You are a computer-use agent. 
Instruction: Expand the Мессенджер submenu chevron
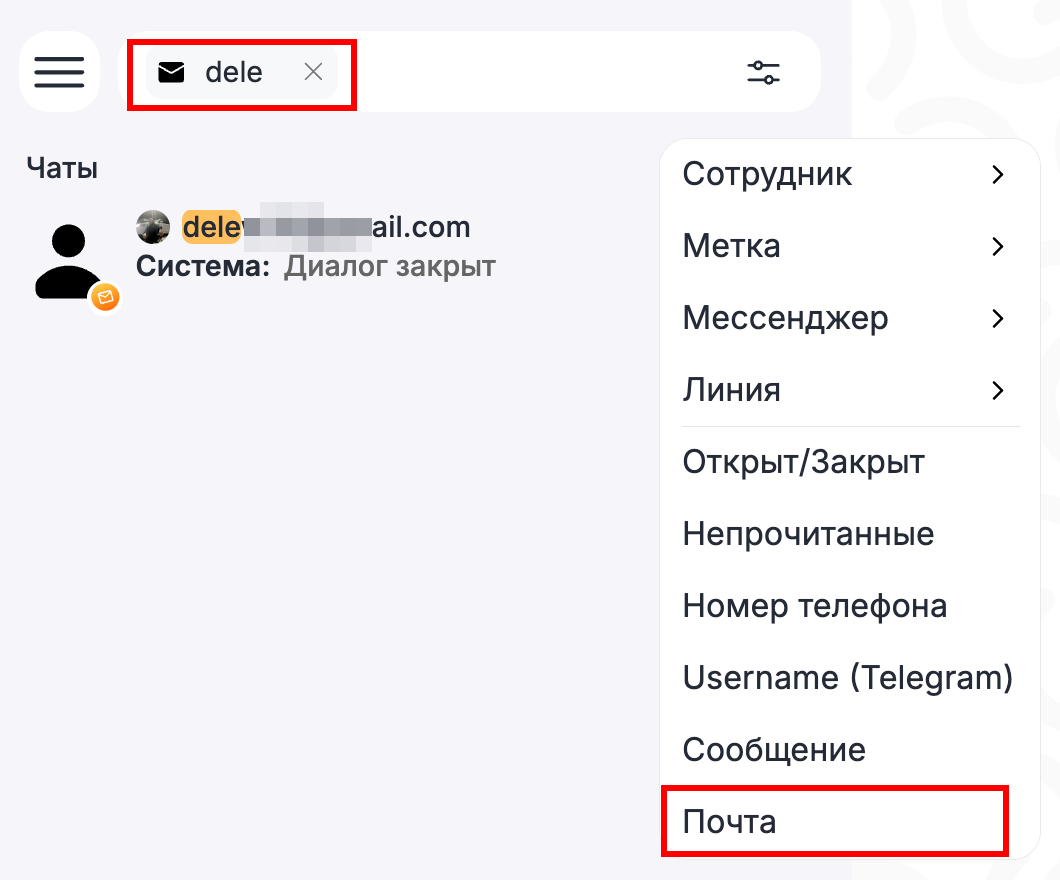[996, 319]
